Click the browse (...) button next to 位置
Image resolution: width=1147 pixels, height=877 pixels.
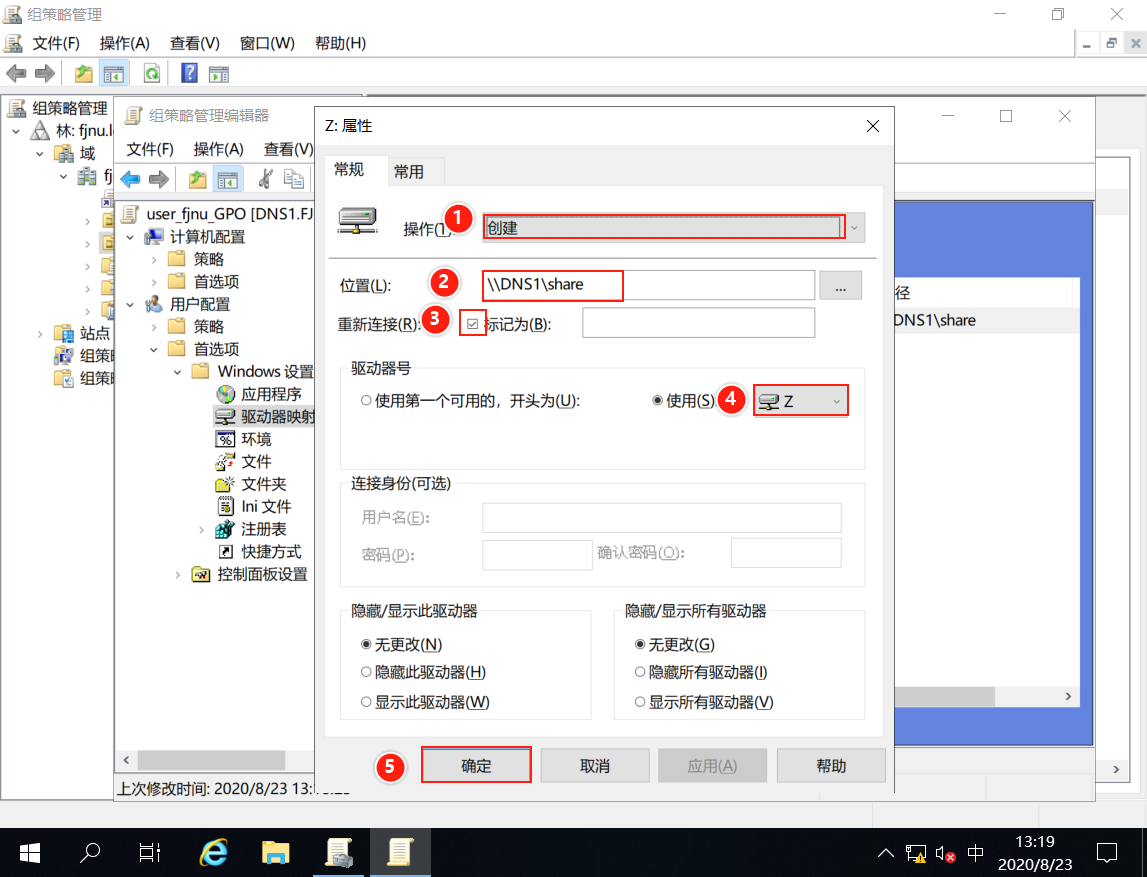840,285
